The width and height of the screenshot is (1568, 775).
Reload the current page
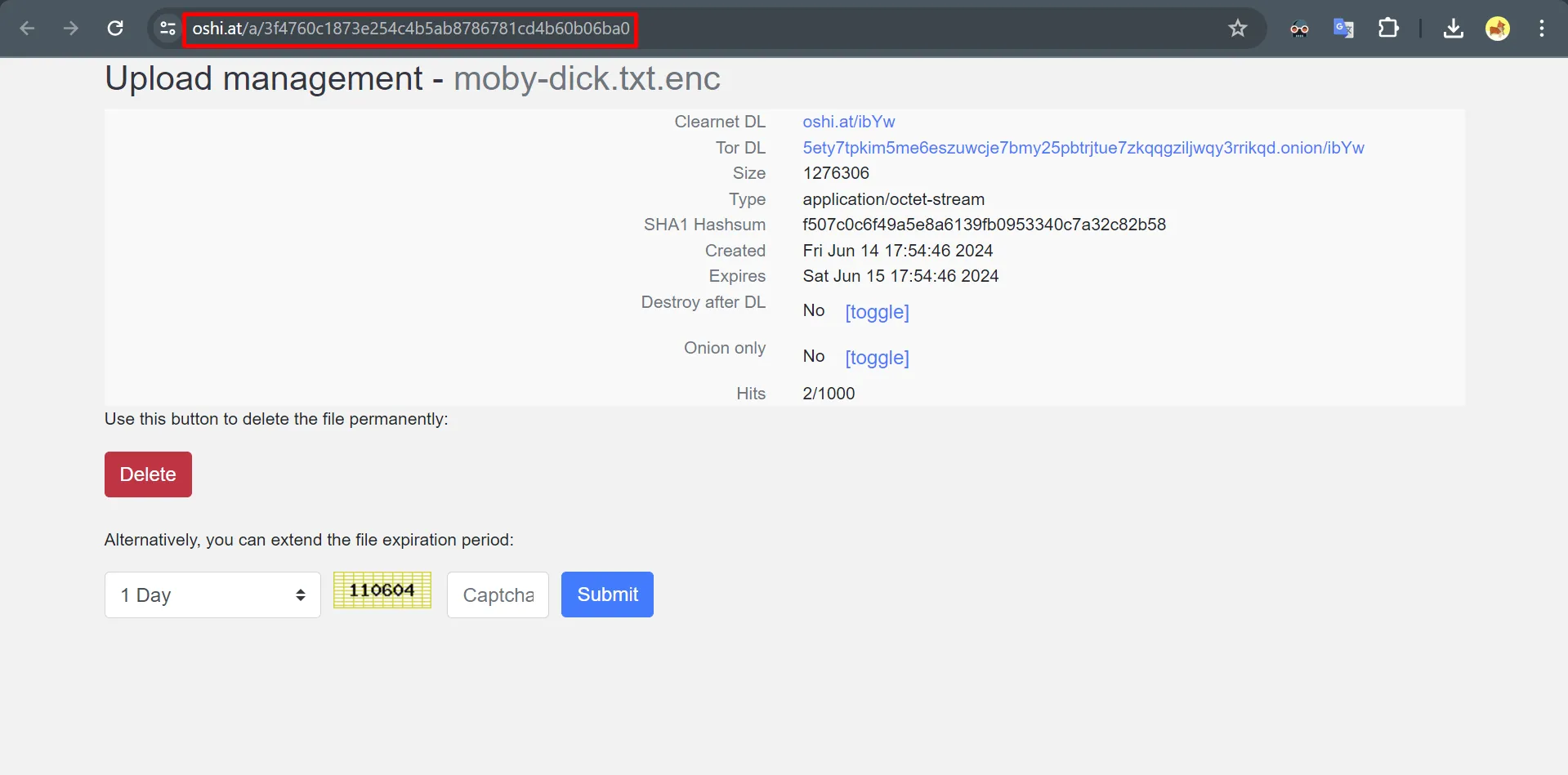coord(115,29)
